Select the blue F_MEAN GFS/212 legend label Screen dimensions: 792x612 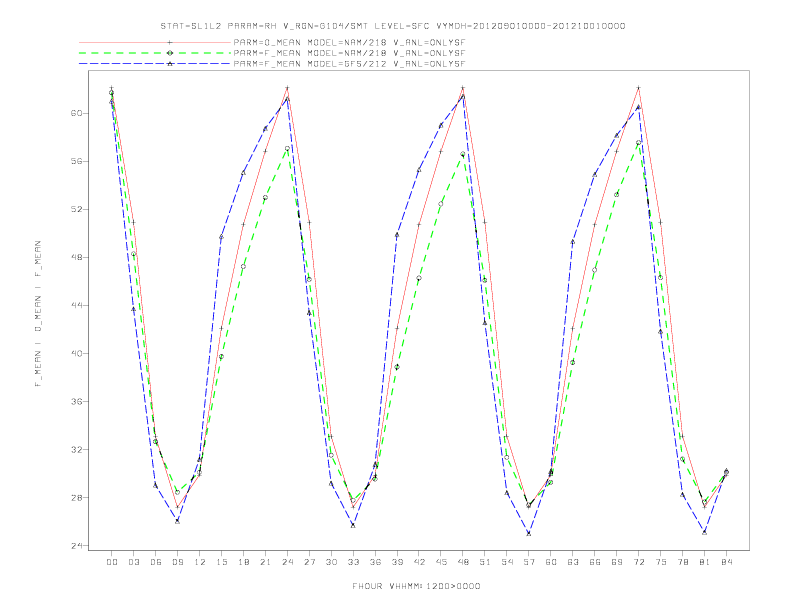350,64
